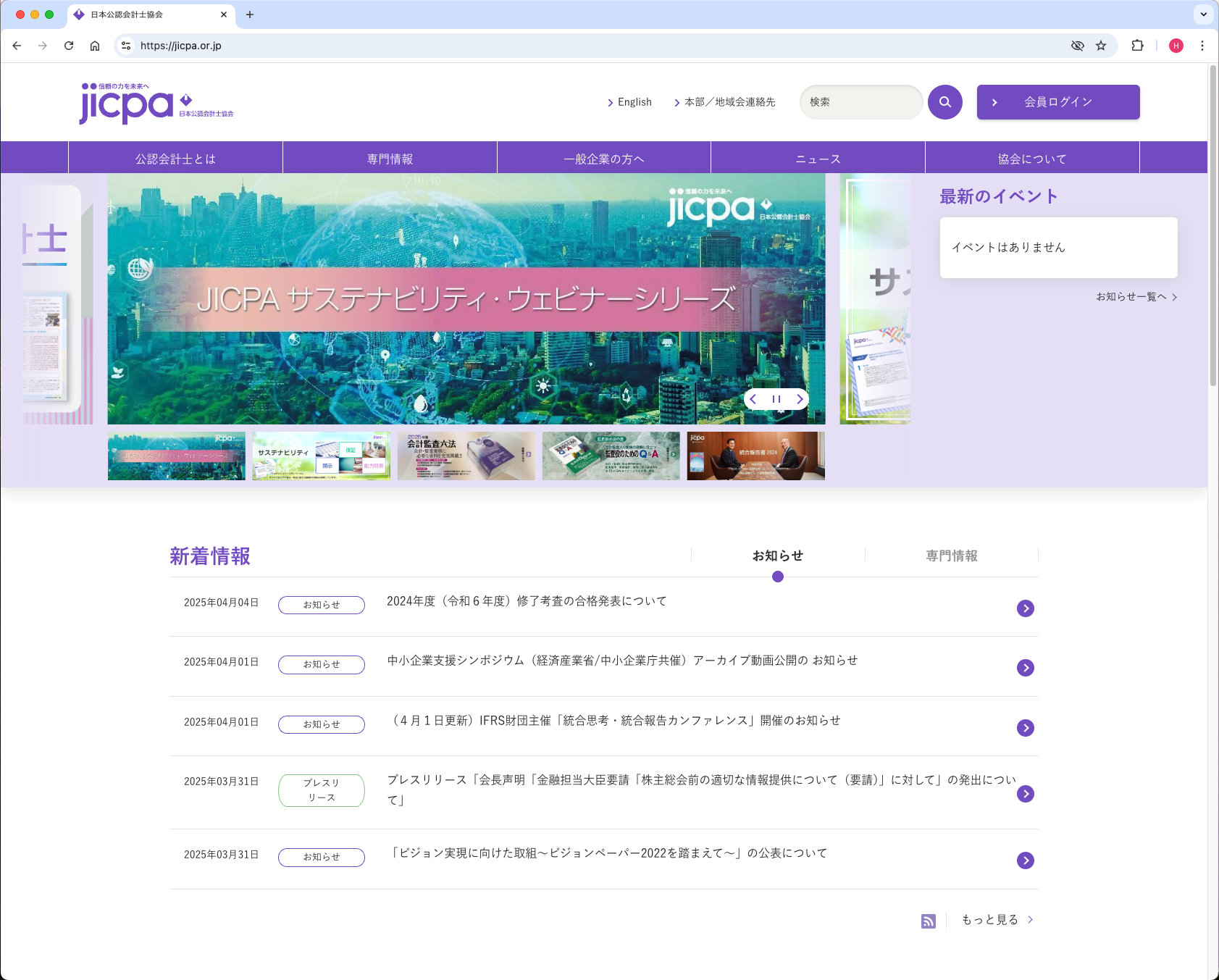Open the ニュース navigation menu
The width and height of the screenshot is (1219, 980).
pos(818,159)
